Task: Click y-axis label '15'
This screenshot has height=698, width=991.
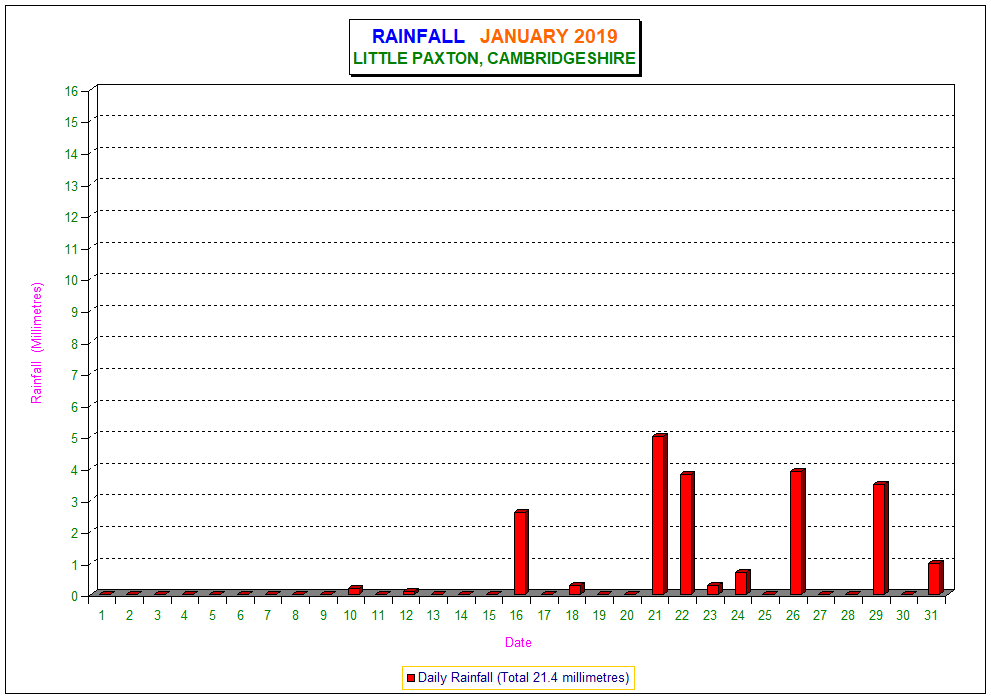Action: [71, 122]
